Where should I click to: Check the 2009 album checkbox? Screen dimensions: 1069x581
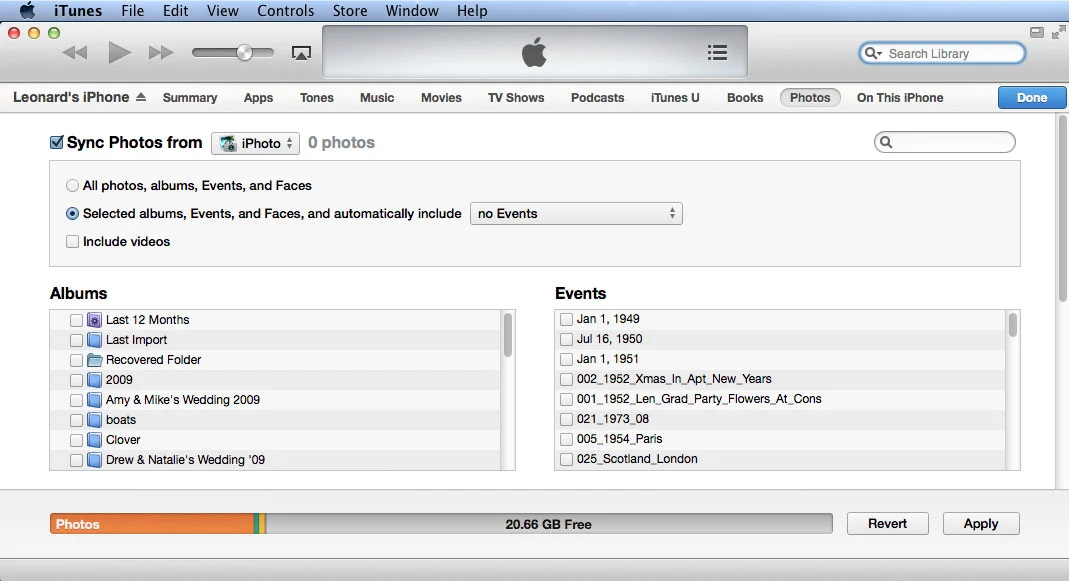click(x=76, y=380)
